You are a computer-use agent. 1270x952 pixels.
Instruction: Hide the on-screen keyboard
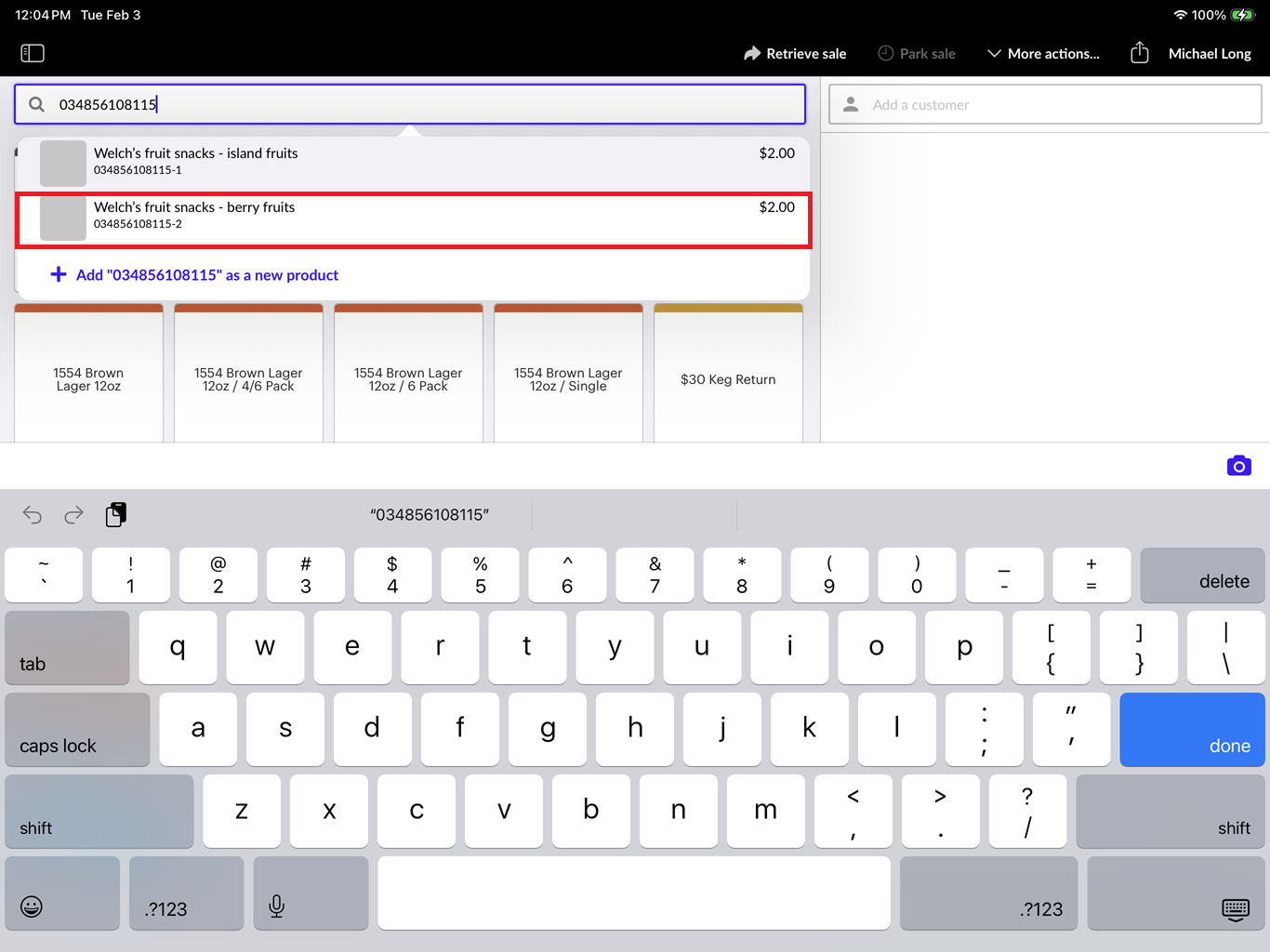click(x=1176, y=893)
